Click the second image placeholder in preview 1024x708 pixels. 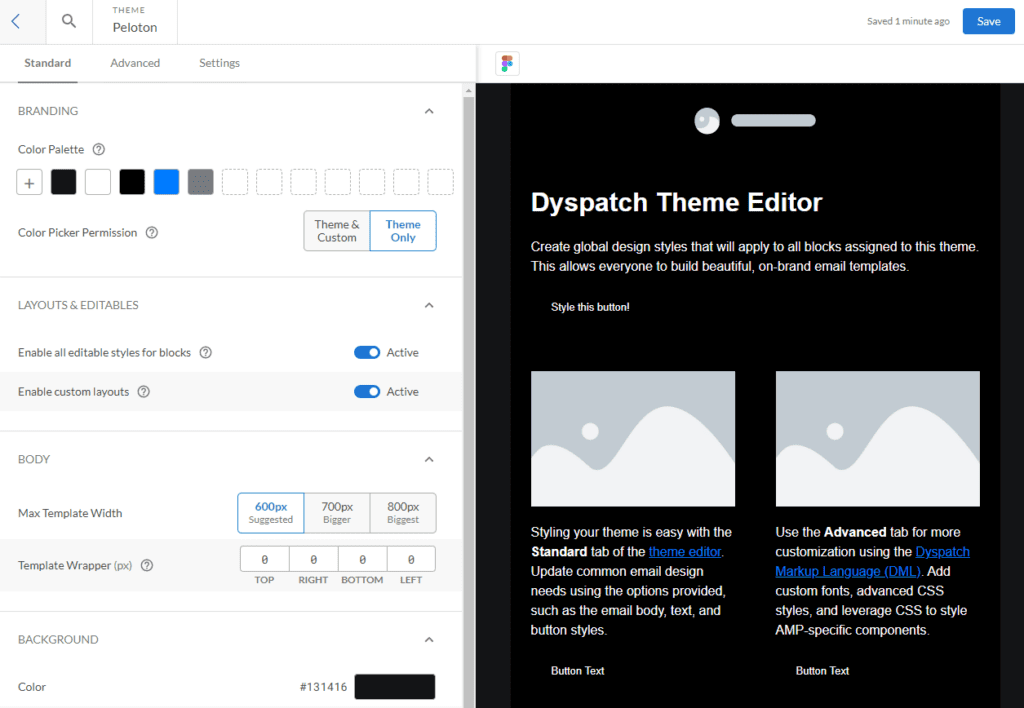click(878, 439)
